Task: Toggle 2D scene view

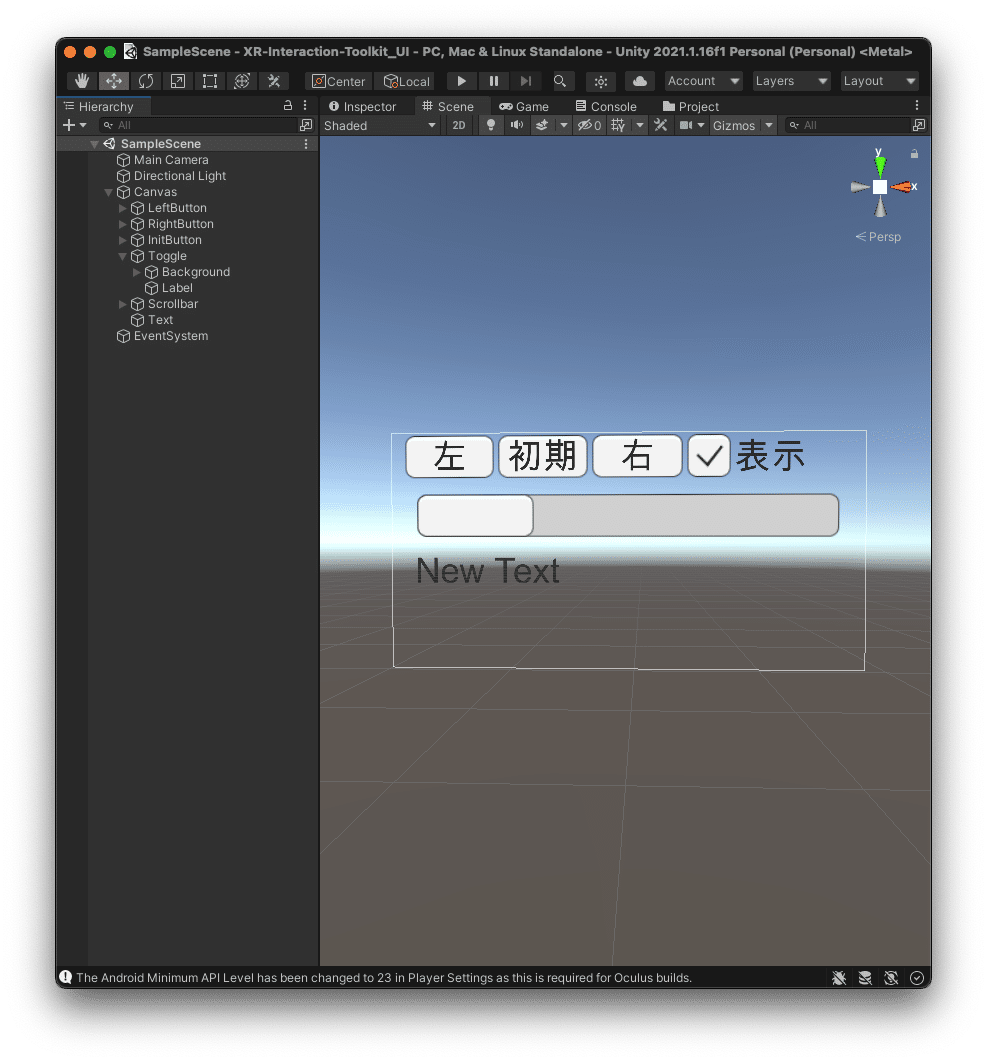Action: click(459, 125)
